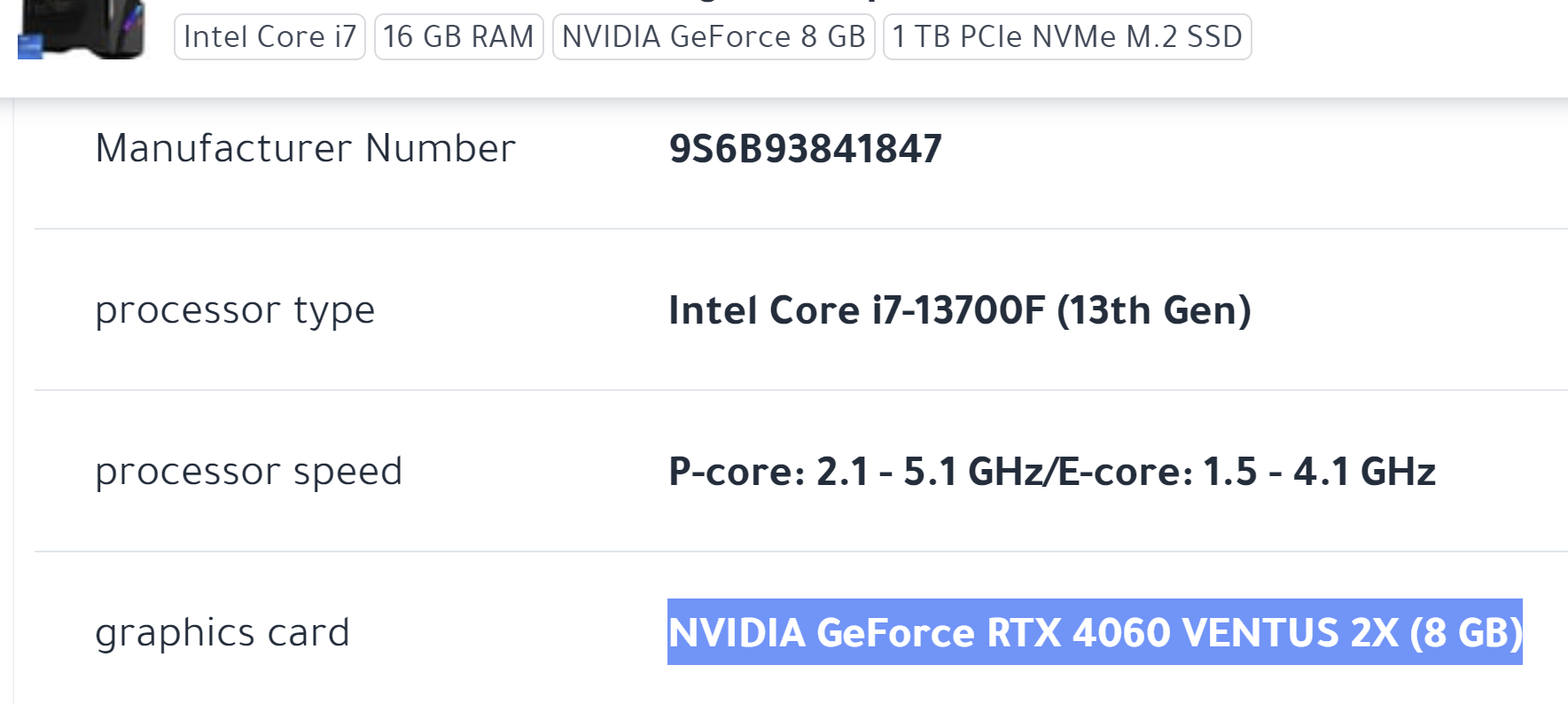Click the processor type label

click(235, 310)
